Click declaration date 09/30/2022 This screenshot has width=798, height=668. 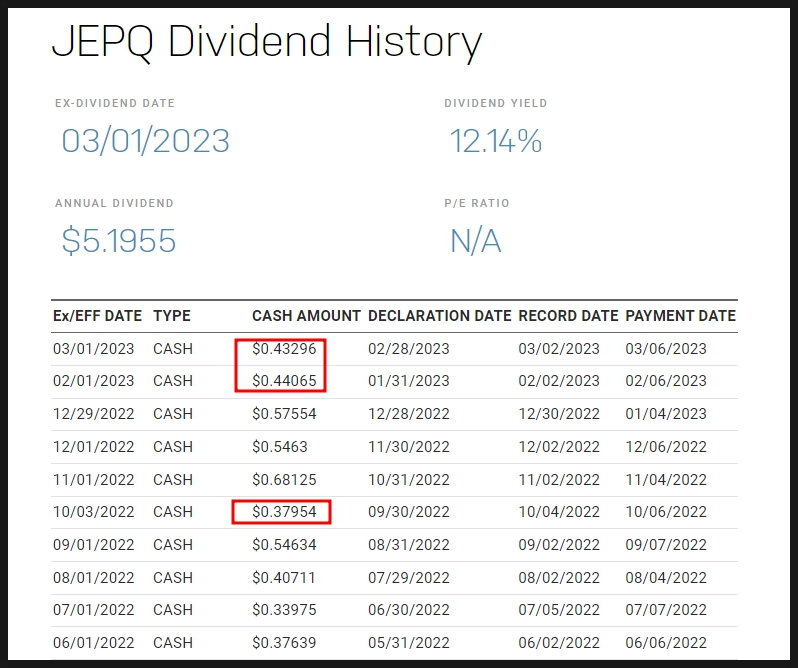click(x=409, y=512)
